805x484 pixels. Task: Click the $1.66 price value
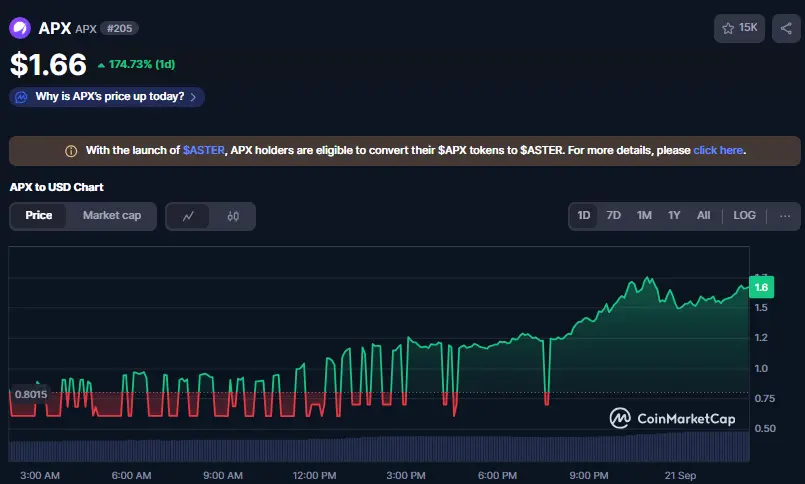click(x=48, y=65)
